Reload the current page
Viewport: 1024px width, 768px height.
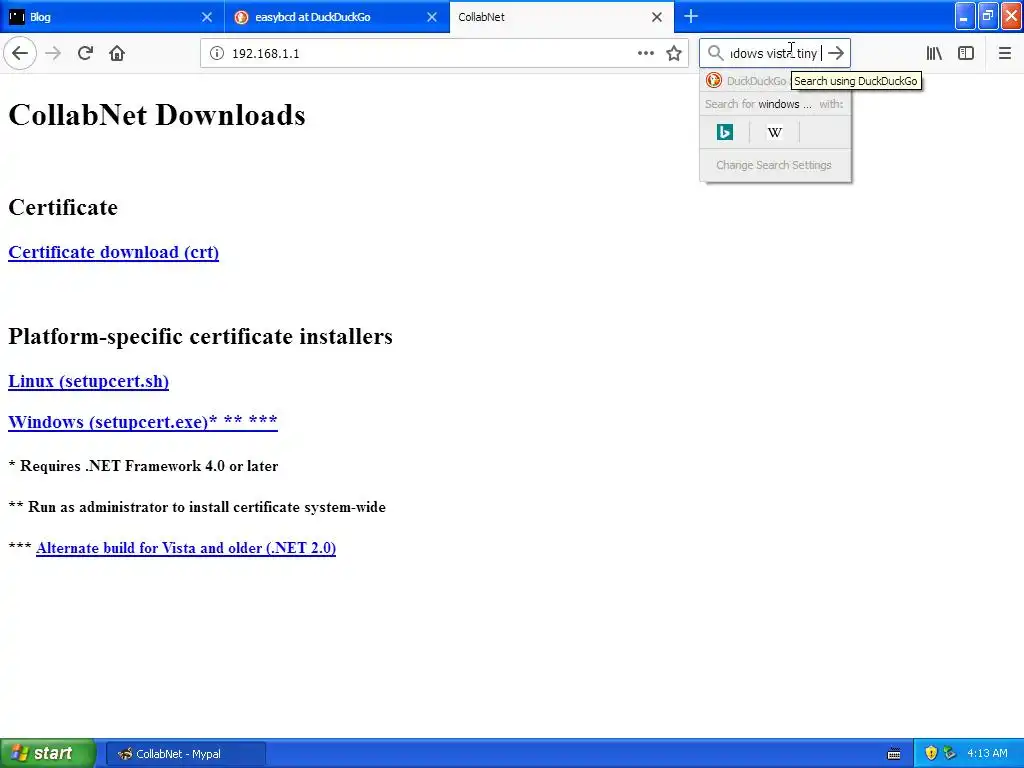click(x=85, y=53)
